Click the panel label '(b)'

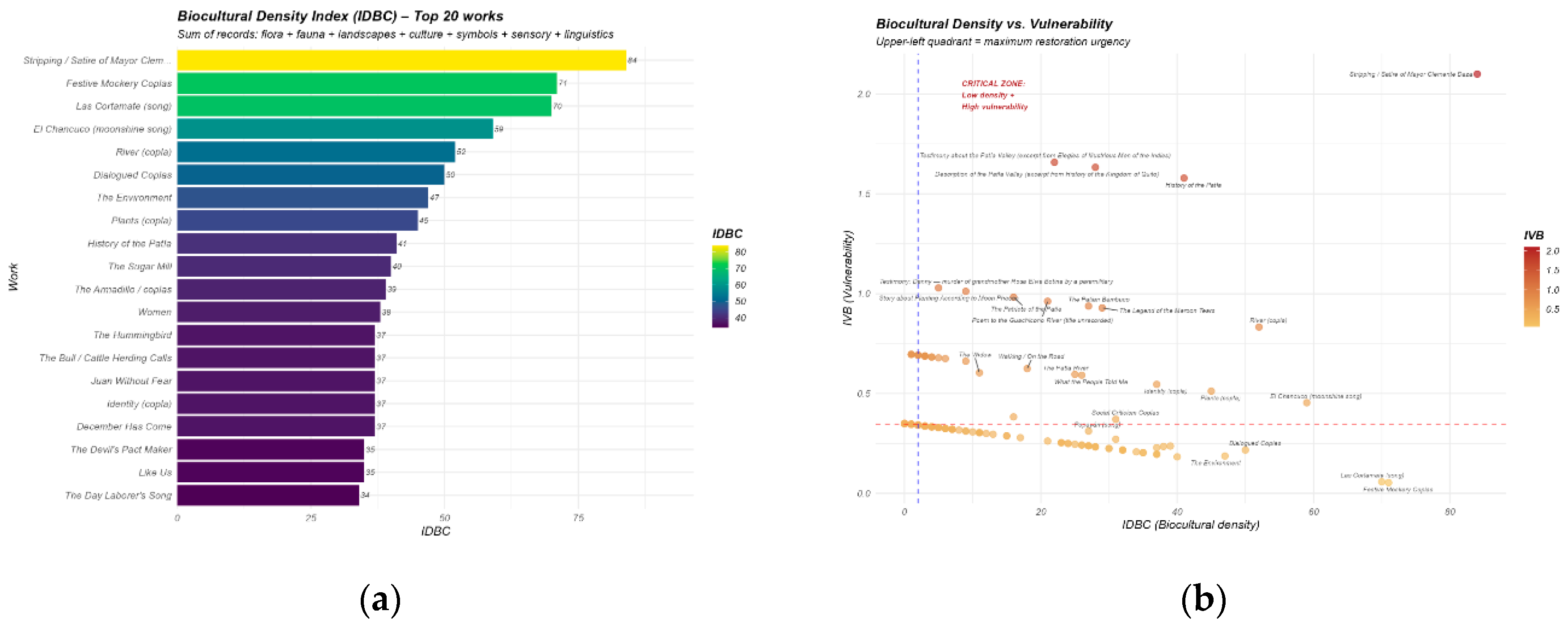(x=1203, y=600)
